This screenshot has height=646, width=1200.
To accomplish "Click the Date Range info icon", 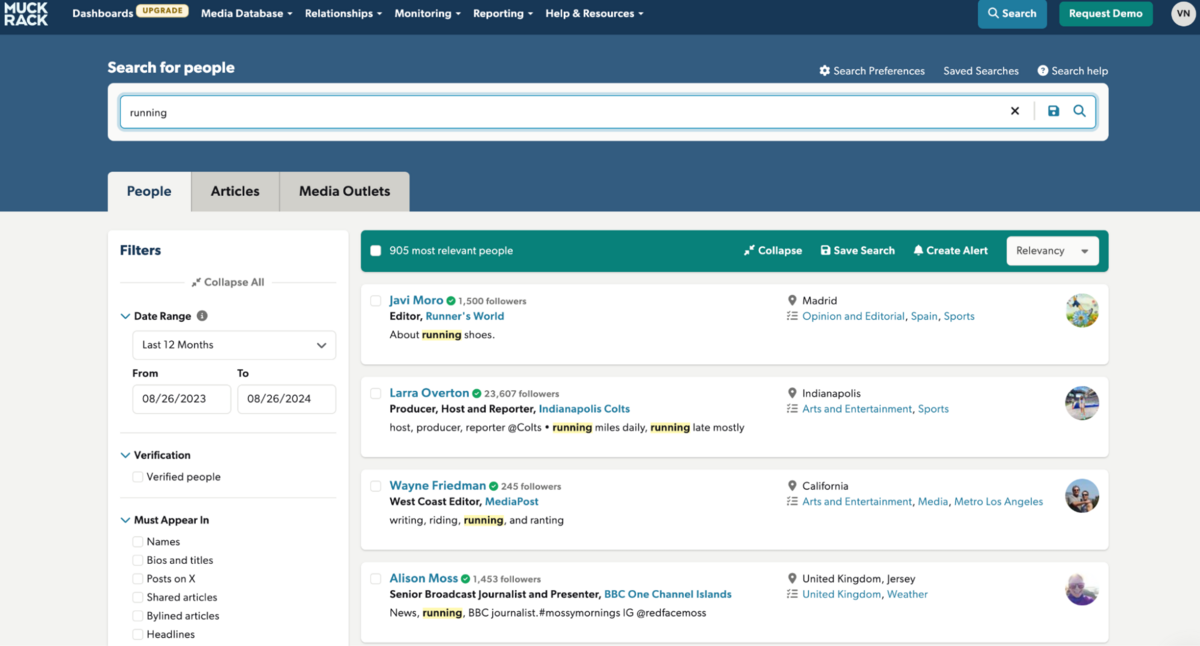I will [x=202, y=316].
